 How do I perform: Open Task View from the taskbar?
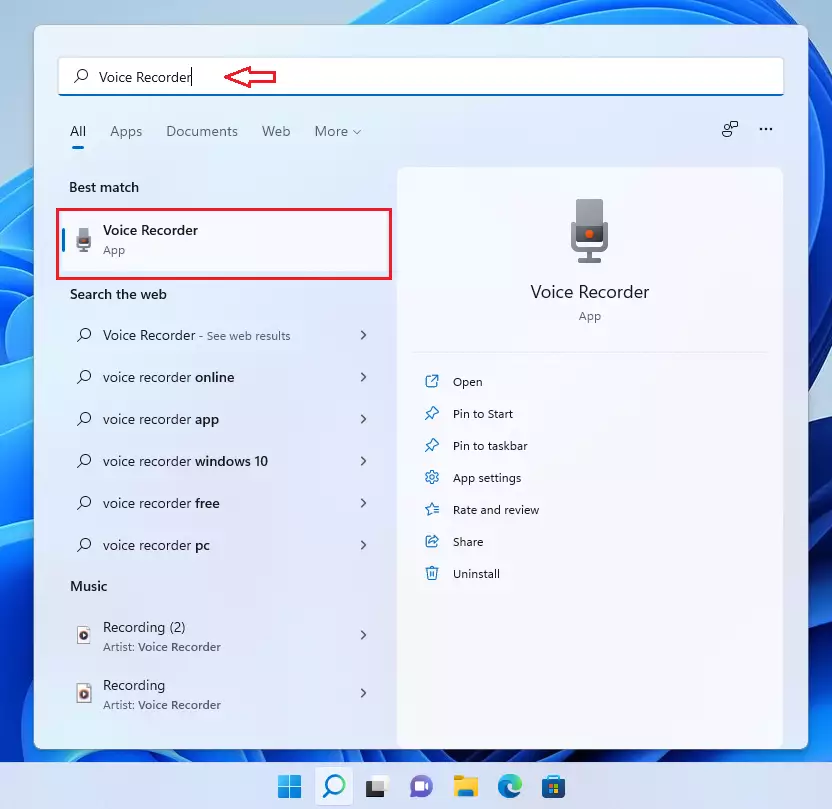pyautogui.click(x=378, y=786)
